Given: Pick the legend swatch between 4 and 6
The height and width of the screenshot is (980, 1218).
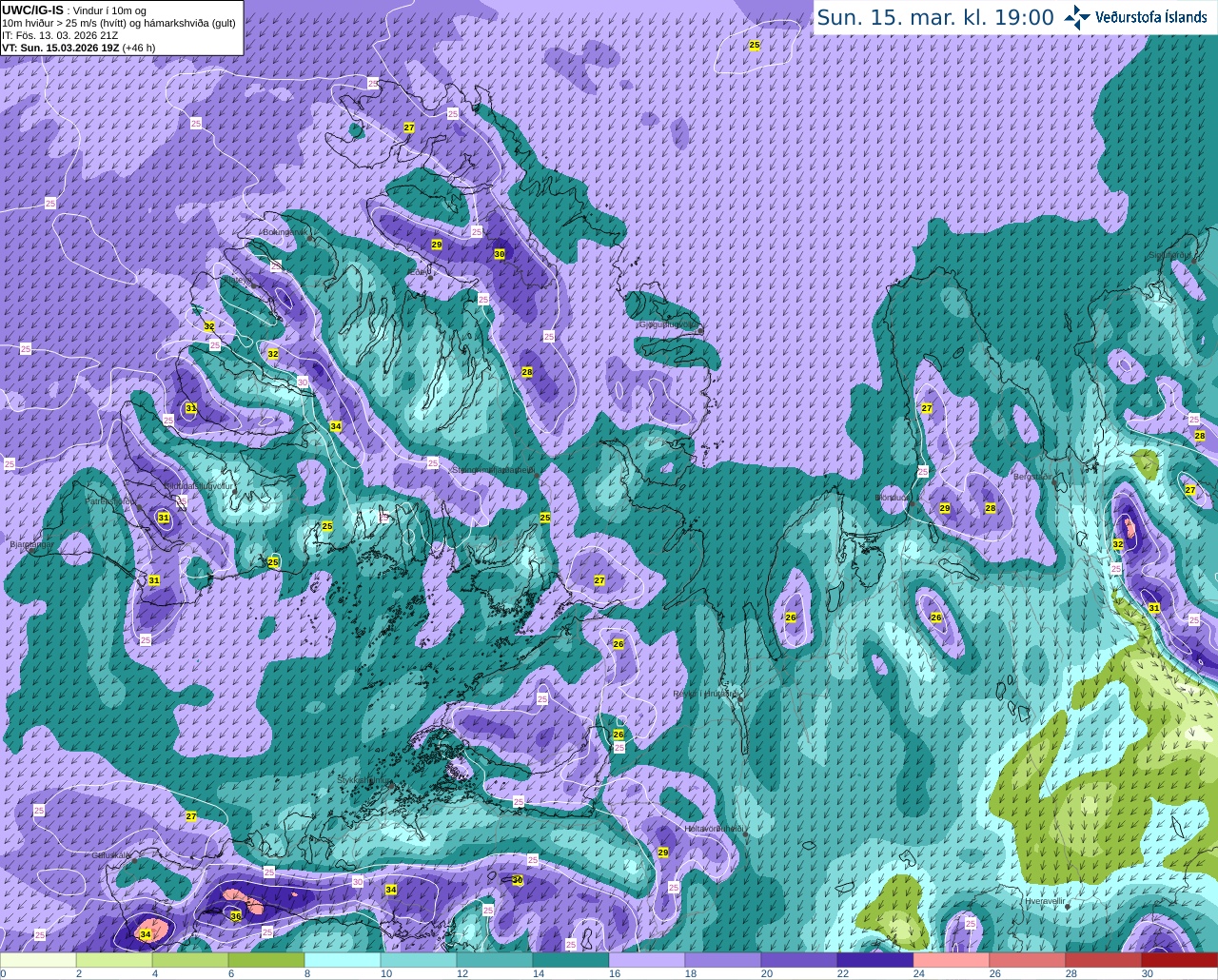Looking at the screenshot, I should tap(190, 960).
